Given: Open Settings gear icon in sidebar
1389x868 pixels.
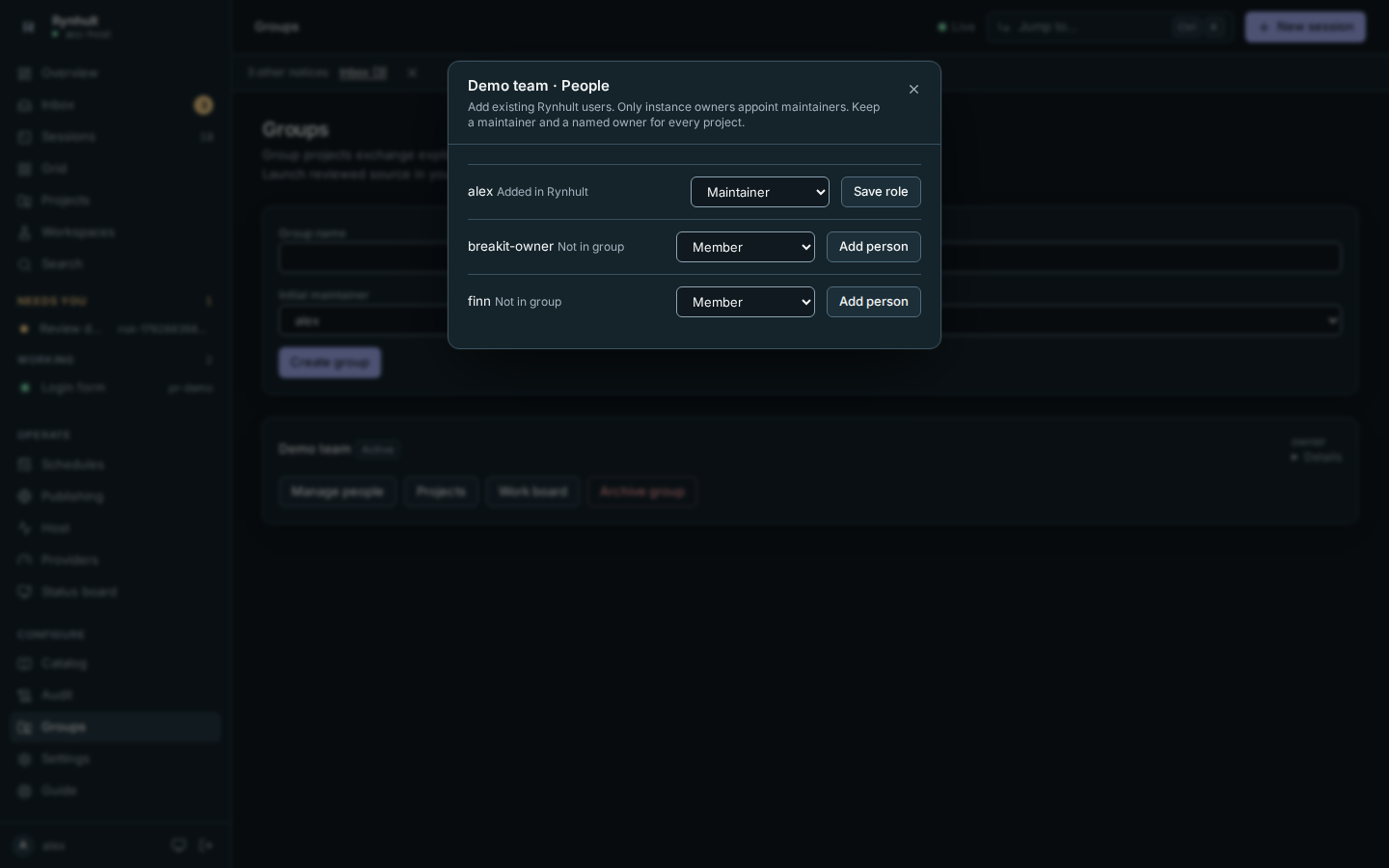Looking at the screenshot, I should [25, 759].
